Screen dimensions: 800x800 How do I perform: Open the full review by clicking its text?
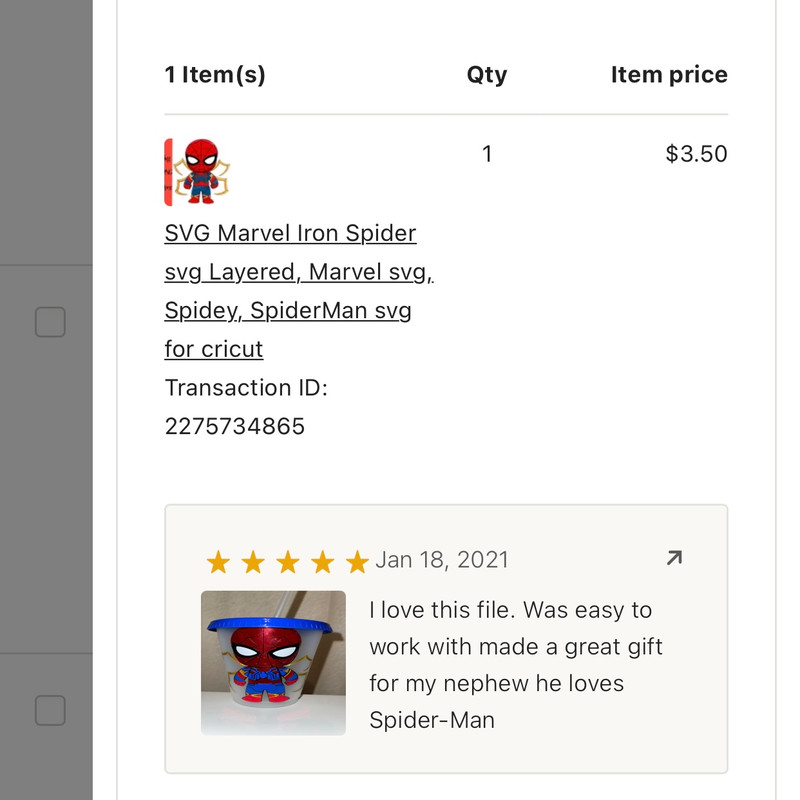tap(510, 665)
